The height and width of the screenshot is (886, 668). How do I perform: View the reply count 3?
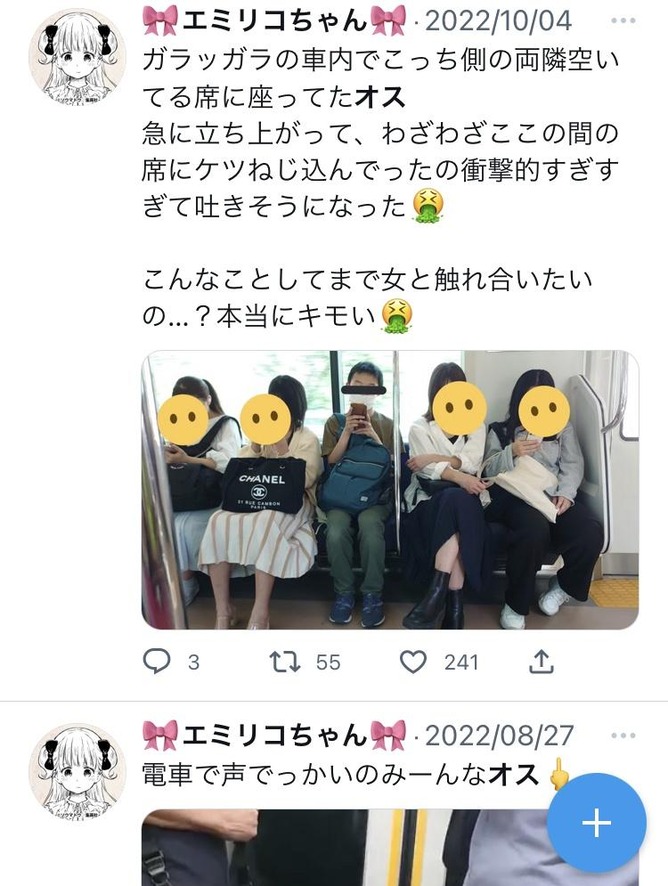pos(194,662)
